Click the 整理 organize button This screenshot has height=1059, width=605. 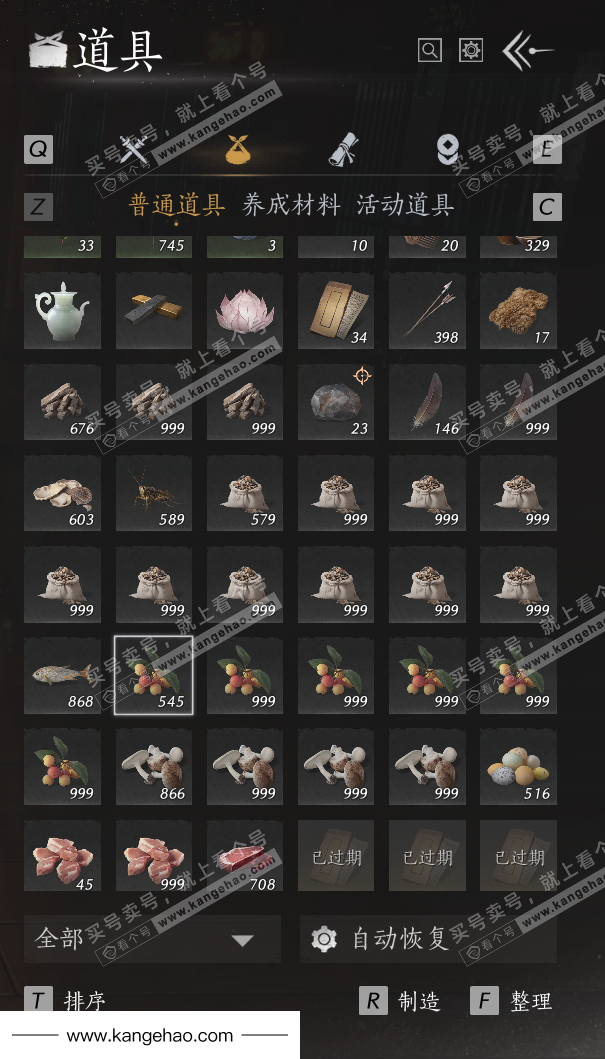511,1001
